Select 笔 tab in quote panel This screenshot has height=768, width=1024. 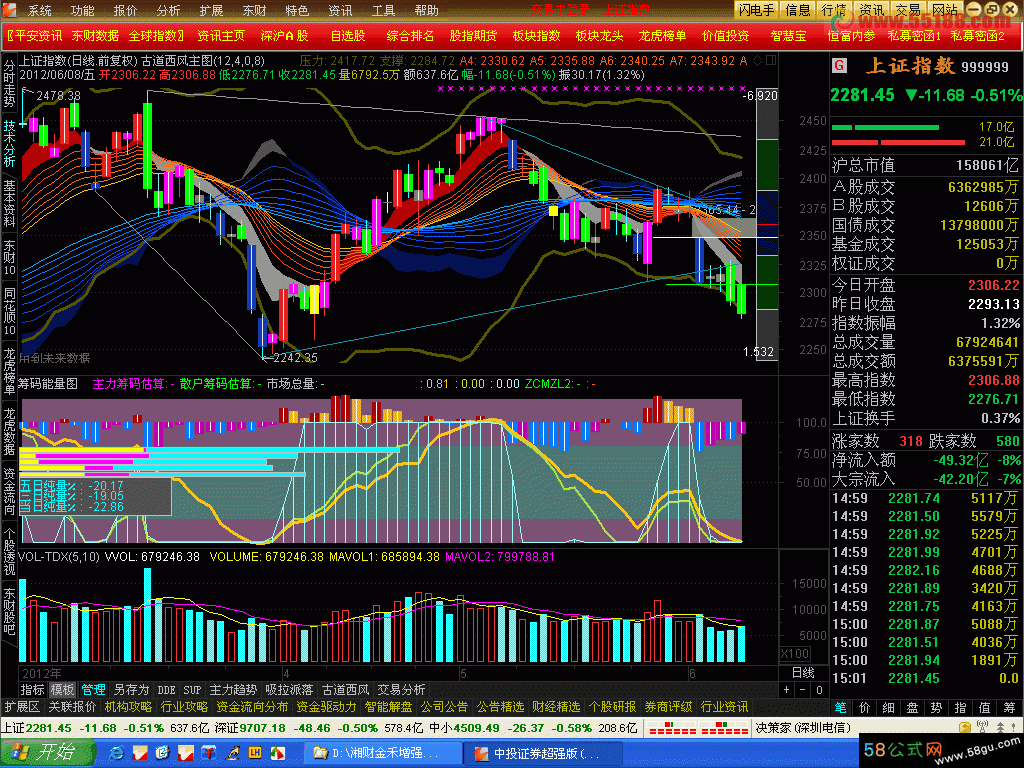(x=840, y=707)
